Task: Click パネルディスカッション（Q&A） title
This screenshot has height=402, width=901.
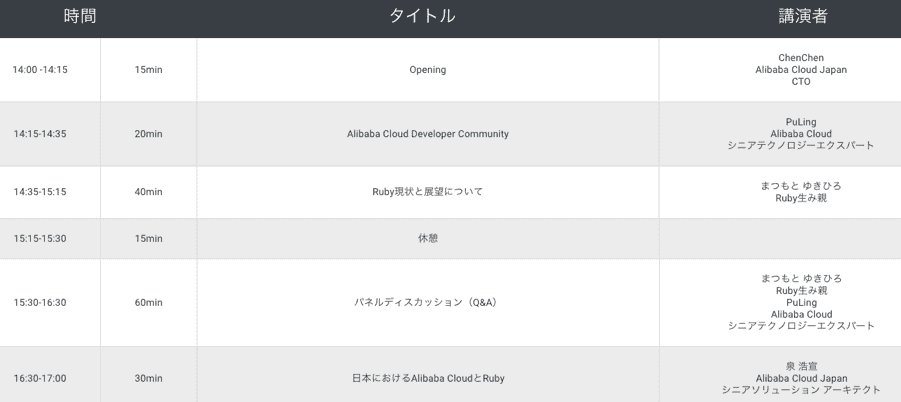Action: point(426,303)
